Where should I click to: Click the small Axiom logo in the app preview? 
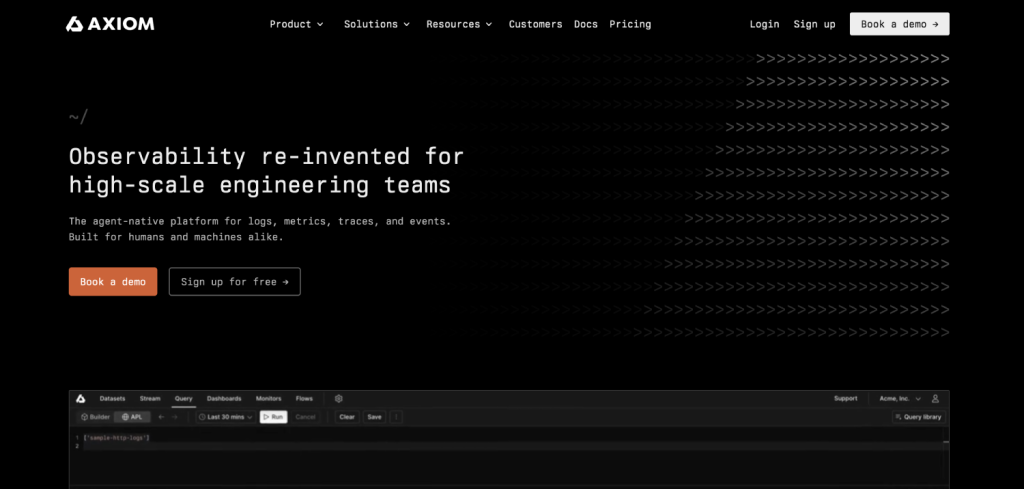point(81,398)
